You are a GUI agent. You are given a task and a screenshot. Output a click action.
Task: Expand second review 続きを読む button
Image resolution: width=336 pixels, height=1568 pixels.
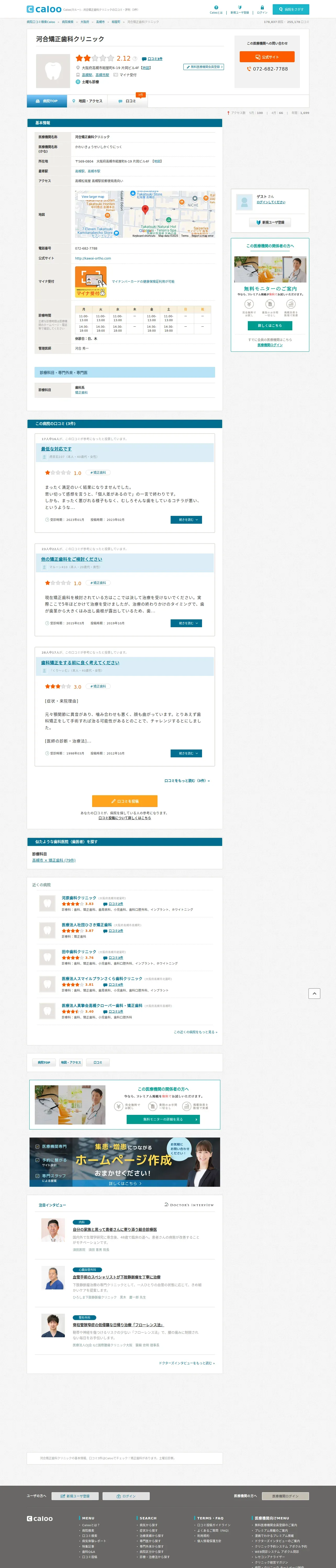pyautogui.click(x=186, y=623)
